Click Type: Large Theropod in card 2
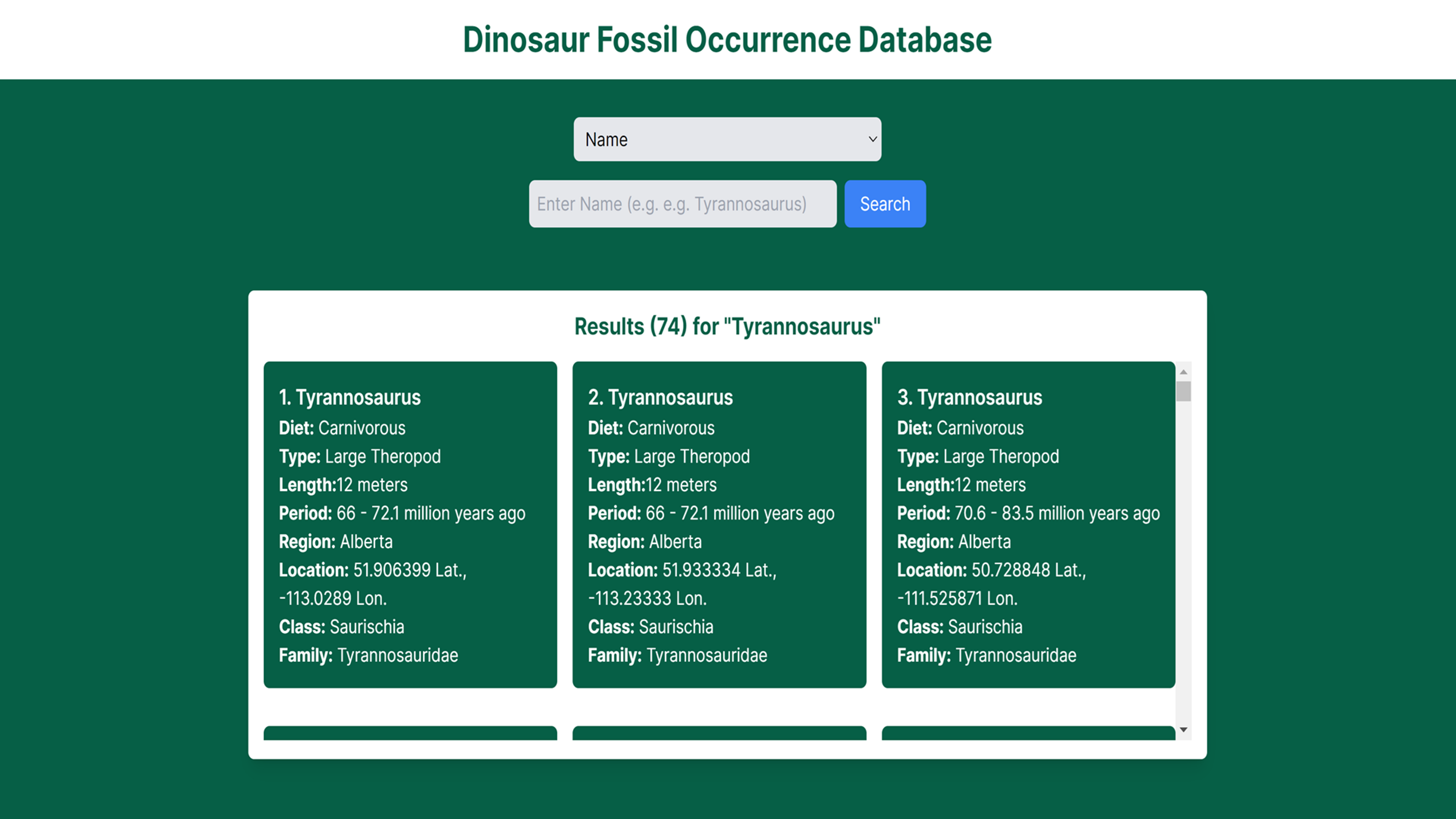 668,457
